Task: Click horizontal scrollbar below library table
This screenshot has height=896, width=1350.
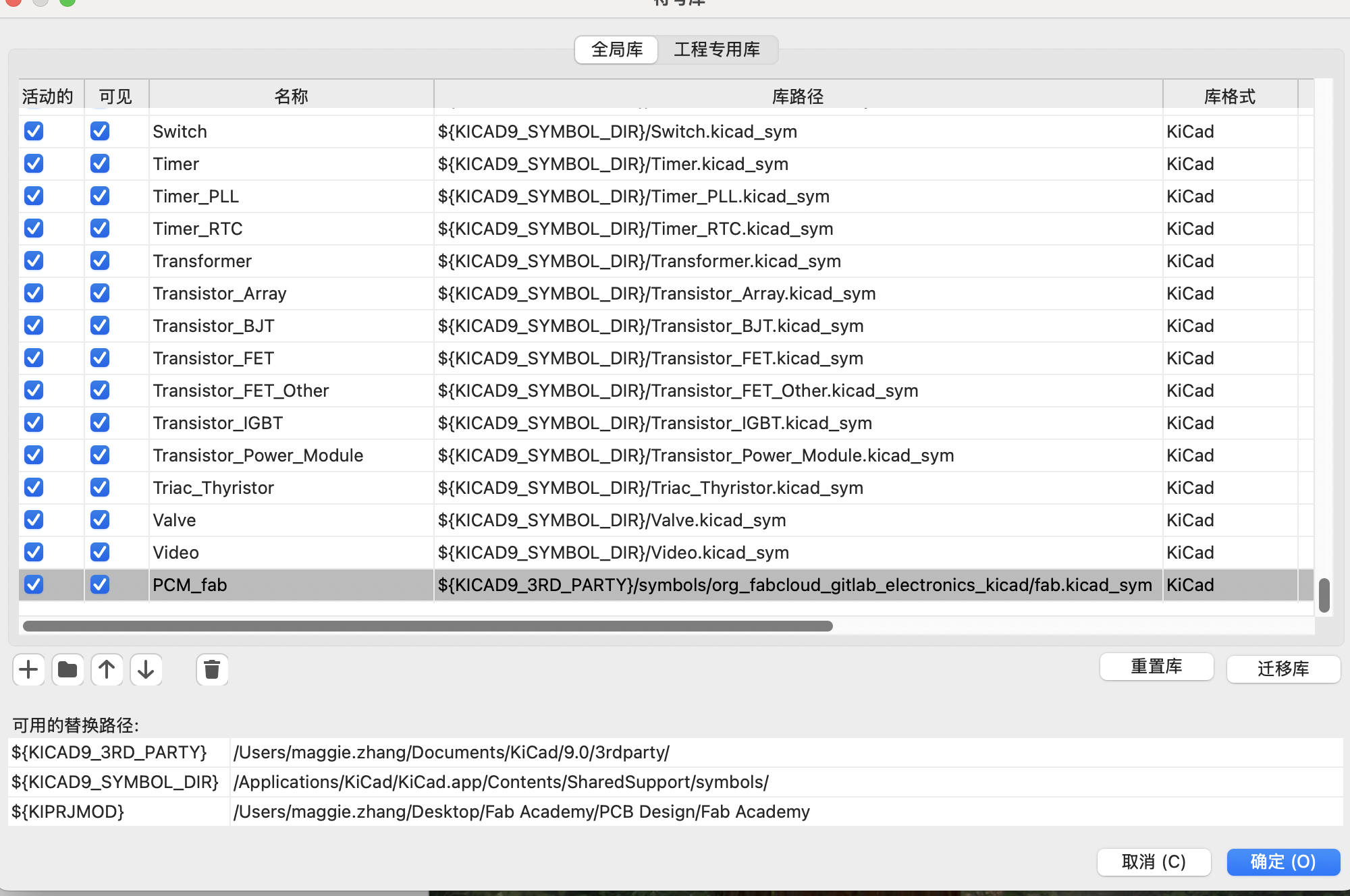Action: pyautogui.click(x=428, y=626)
